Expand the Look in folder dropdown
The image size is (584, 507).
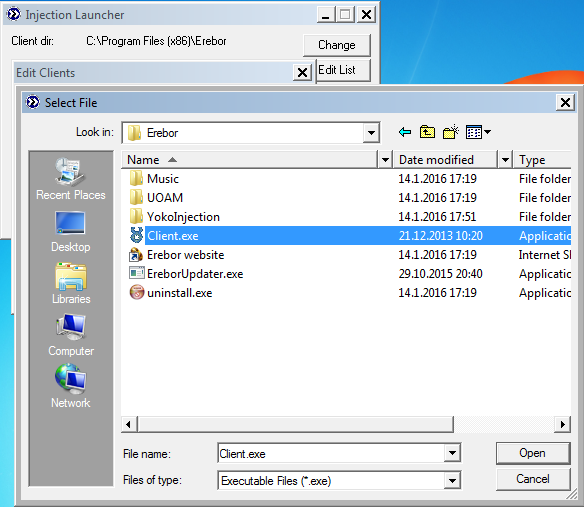(371, 133)
